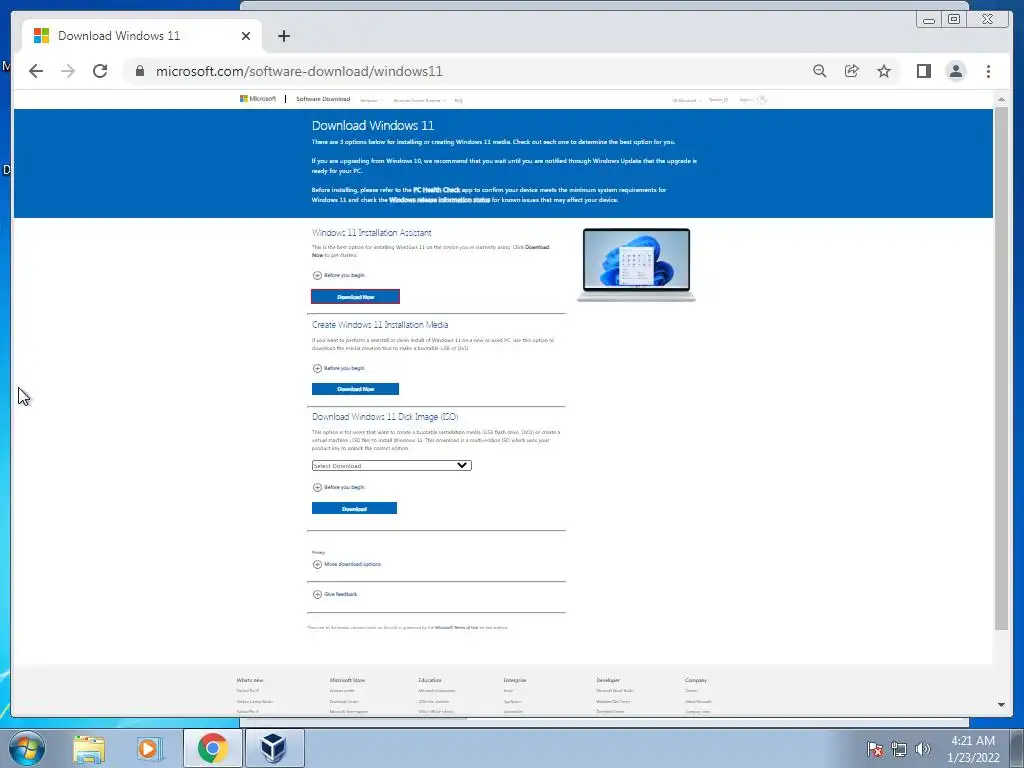Image resolution: width=1024 pixels, height=768 pixels.
Task: Click the Sign in avatar on the page
Action: click(x=761, y=99)
